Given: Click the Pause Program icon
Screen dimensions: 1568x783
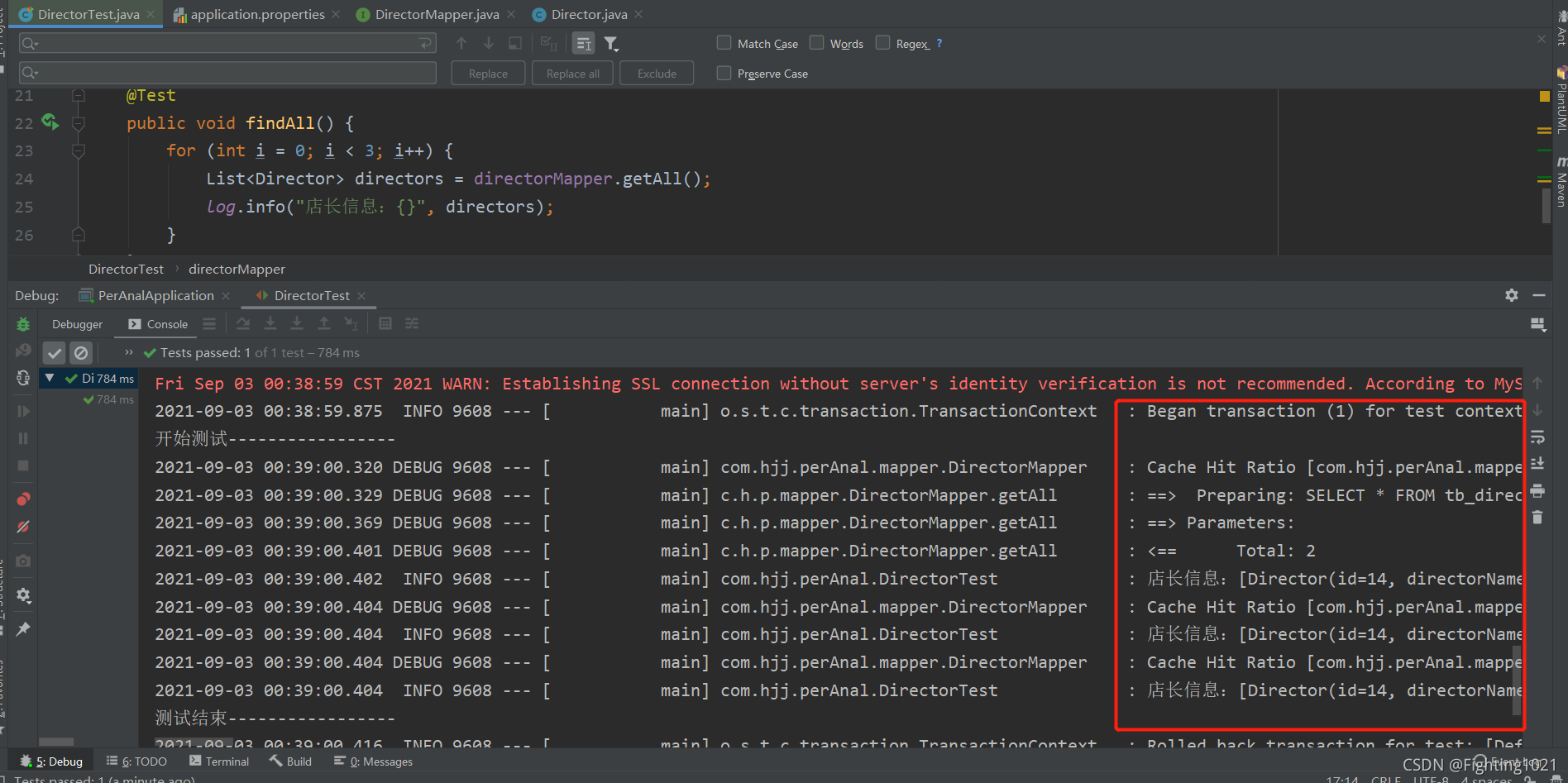Looking at the screenshot, I should (x=23, y=438).
